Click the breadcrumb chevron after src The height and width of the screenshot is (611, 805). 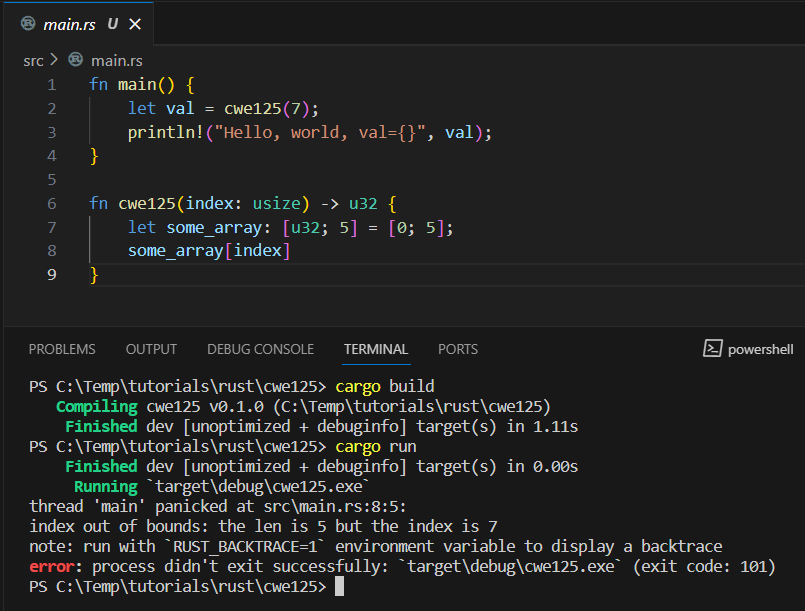pyautogui.click(x=54, y=60)
